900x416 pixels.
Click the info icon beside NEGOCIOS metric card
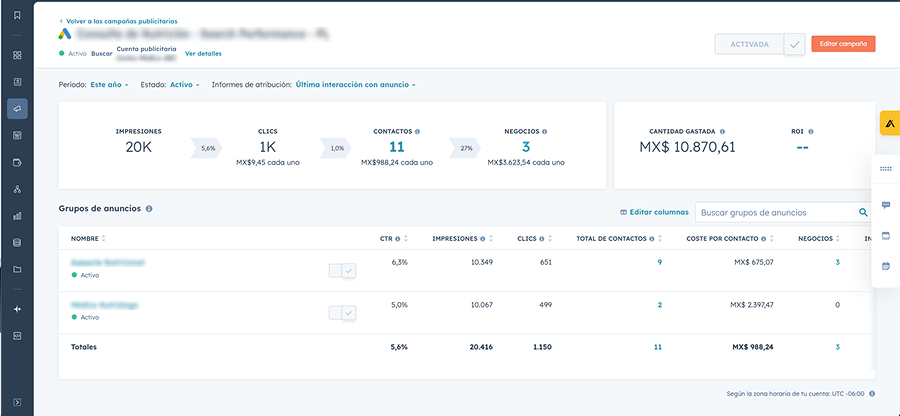[x=544, y=131]
